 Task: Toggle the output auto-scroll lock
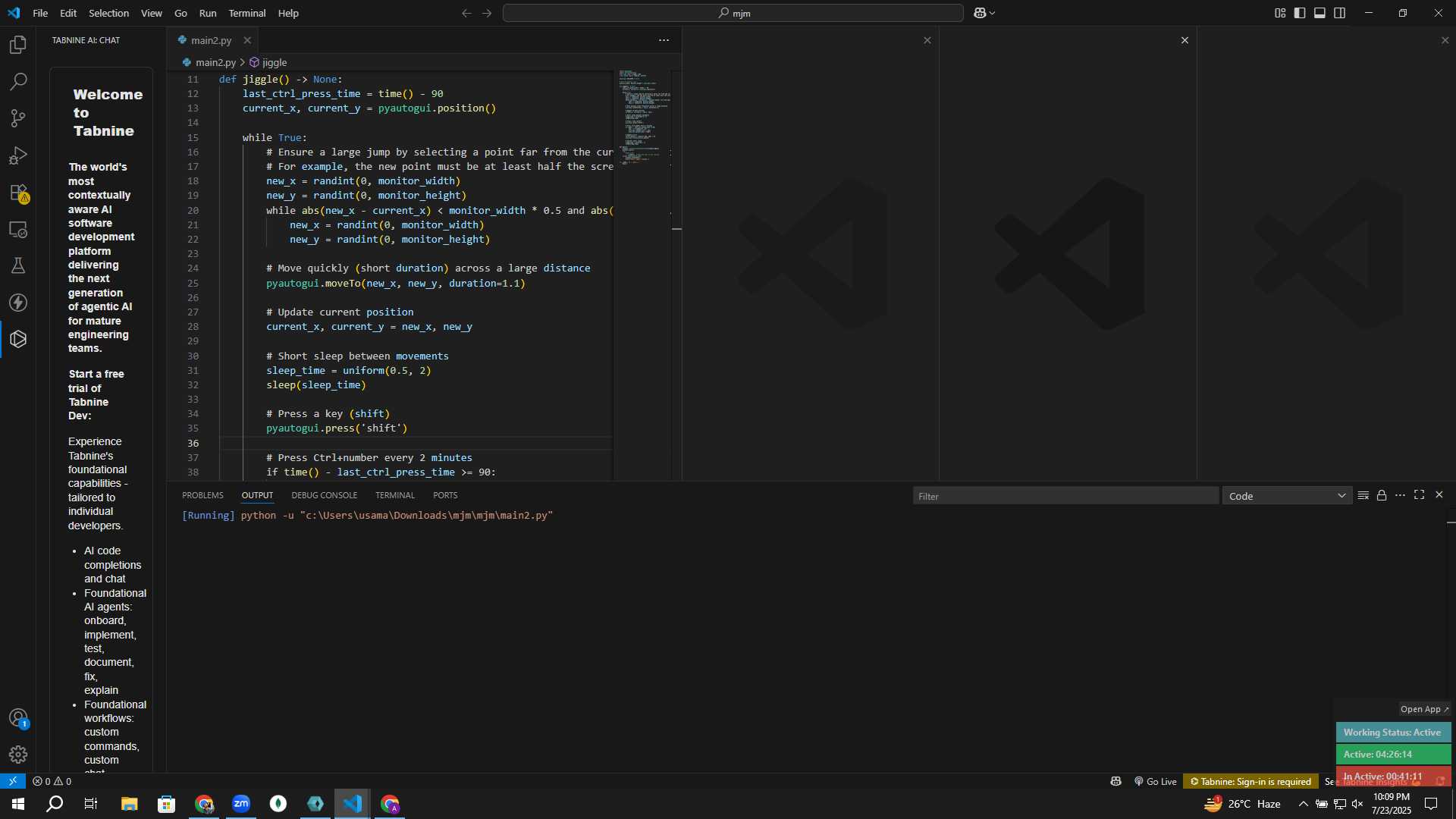tap(1382, 495)
